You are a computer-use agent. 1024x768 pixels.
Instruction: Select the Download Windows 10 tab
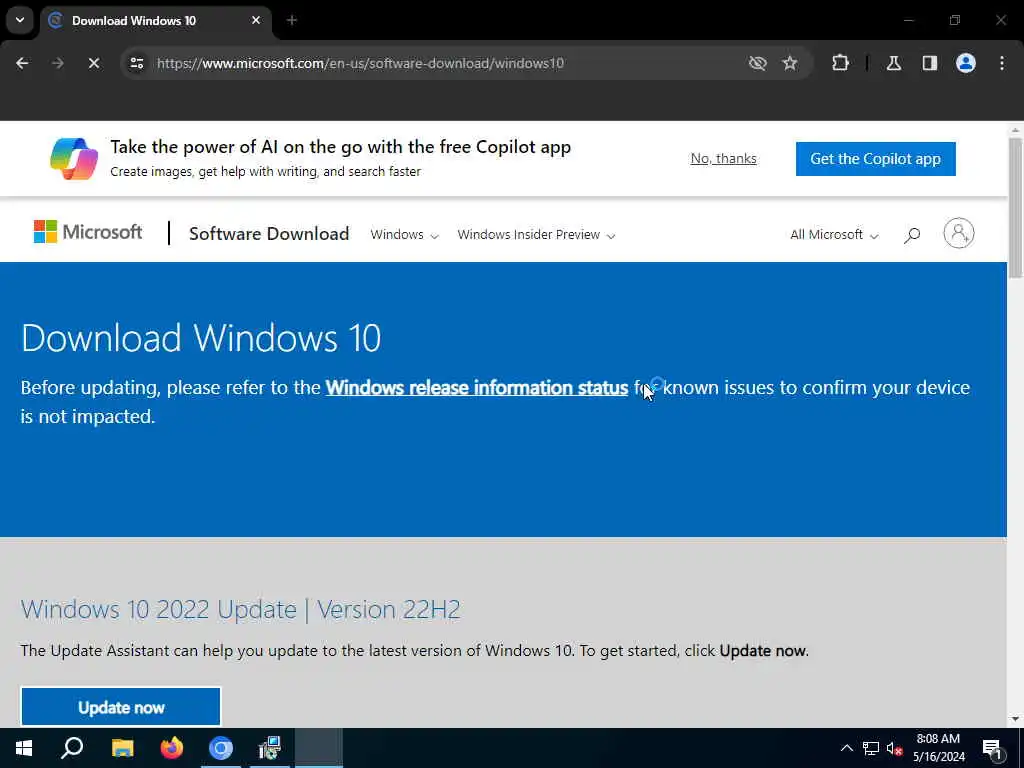pos(155,21)
